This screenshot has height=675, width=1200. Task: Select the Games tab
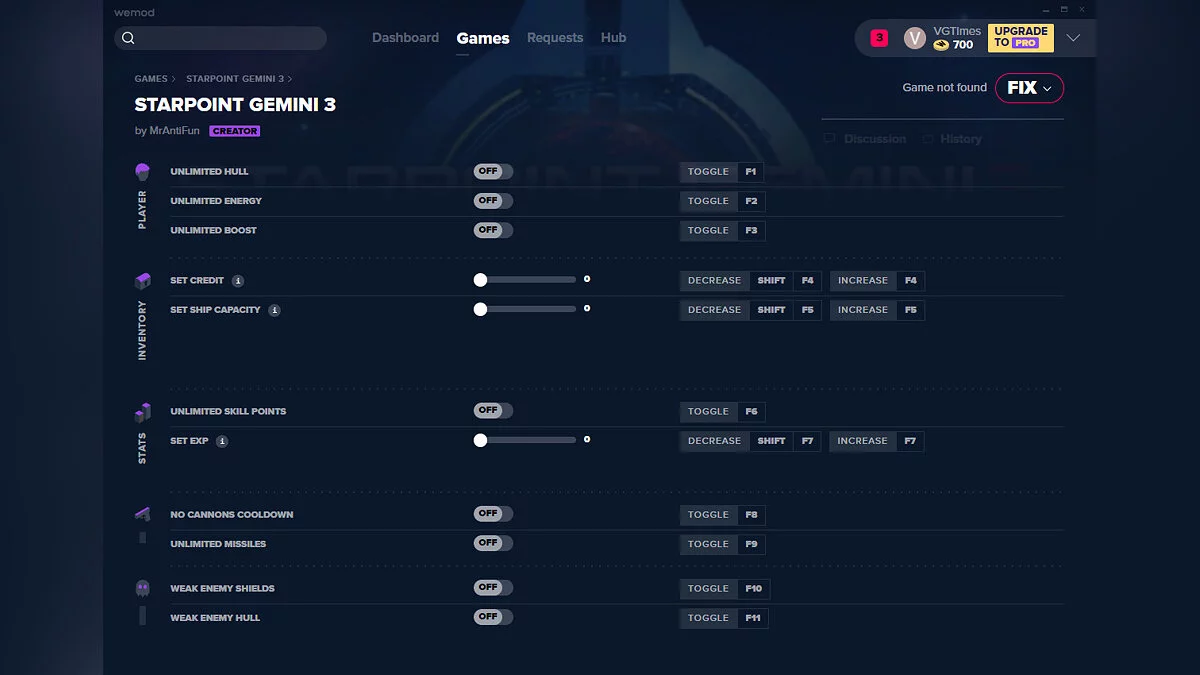(x=483, y=38)
